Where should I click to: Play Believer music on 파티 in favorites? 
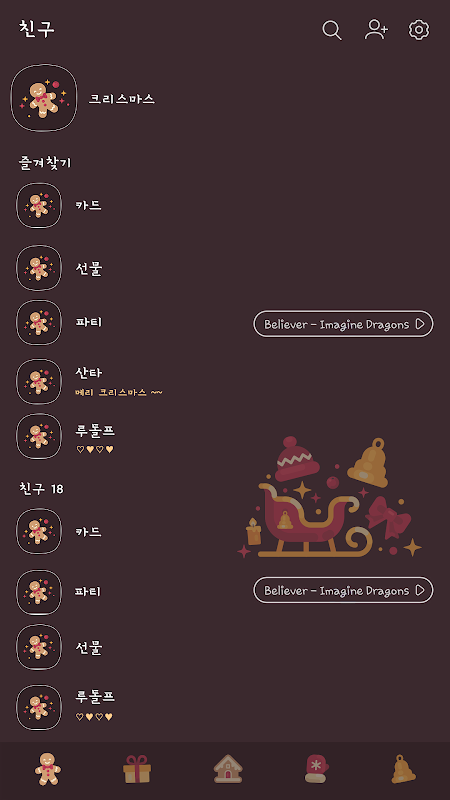(x=343, y=324)
